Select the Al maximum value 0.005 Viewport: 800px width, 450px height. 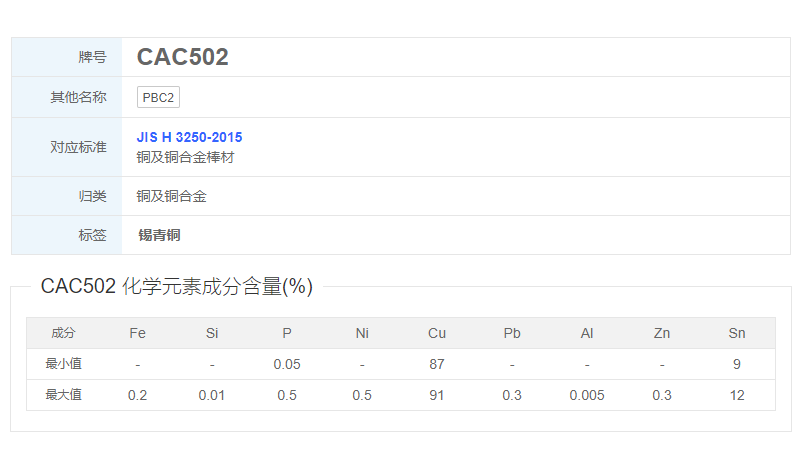click(x=587, y=395)
